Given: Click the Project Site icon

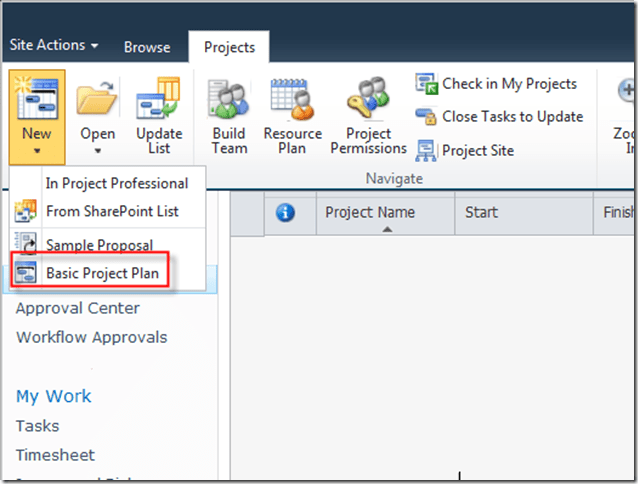Looking at the screenshot, I should (427, 150).
